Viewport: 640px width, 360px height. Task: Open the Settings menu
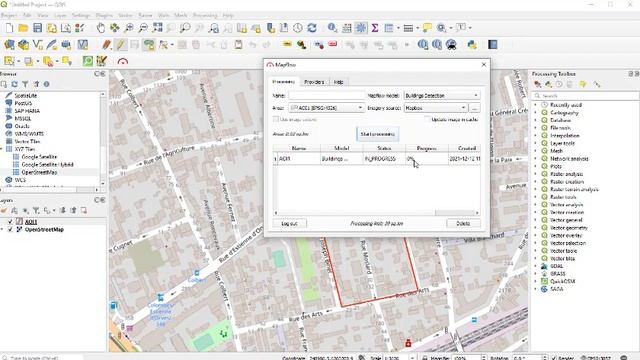(x=80, y=15)
